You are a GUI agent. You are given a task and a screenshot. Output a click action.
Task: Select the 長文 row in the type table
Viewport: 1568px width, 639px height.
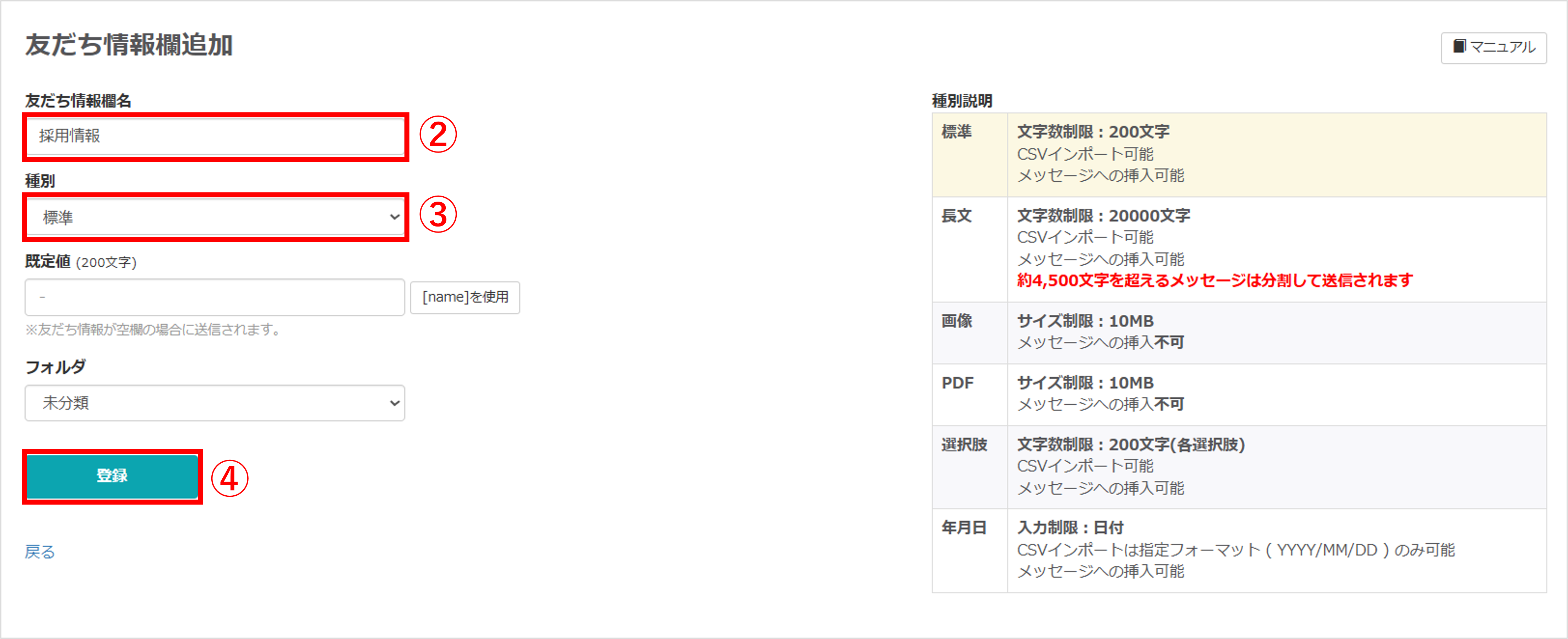click(x=1239, y=249)
